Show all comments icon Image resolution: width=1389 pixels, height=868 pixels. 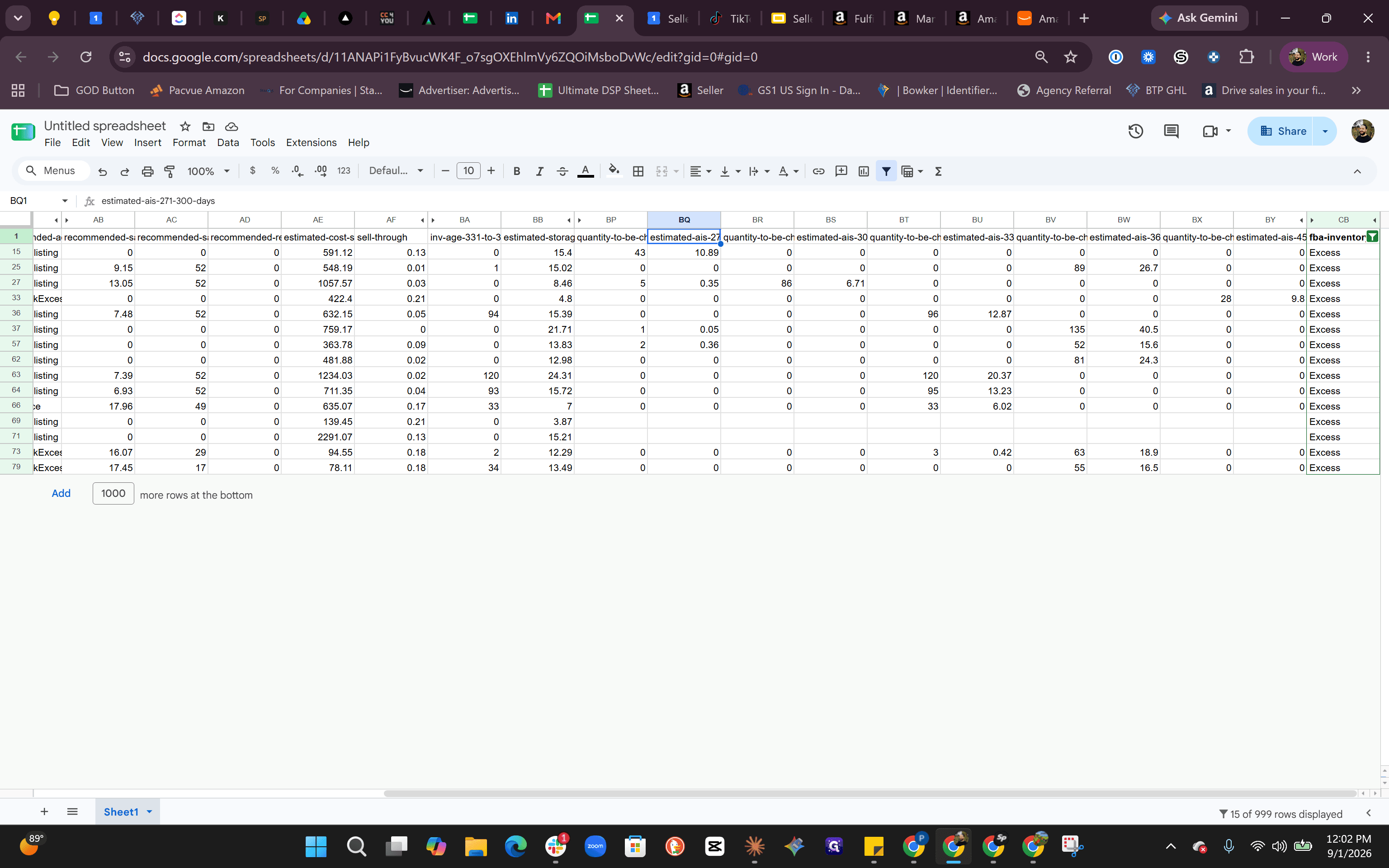[1171, 132]
